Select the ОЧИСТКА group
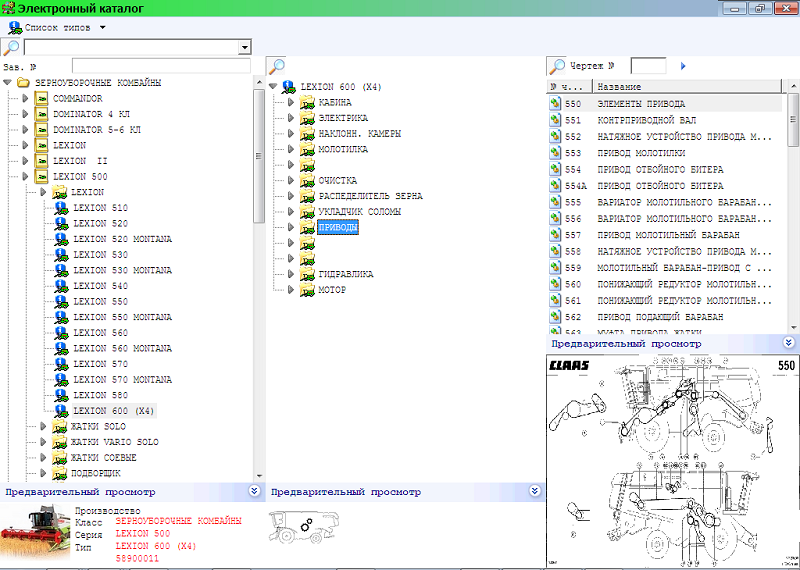Viewport: 800px width, 570px height. [338, 181]
